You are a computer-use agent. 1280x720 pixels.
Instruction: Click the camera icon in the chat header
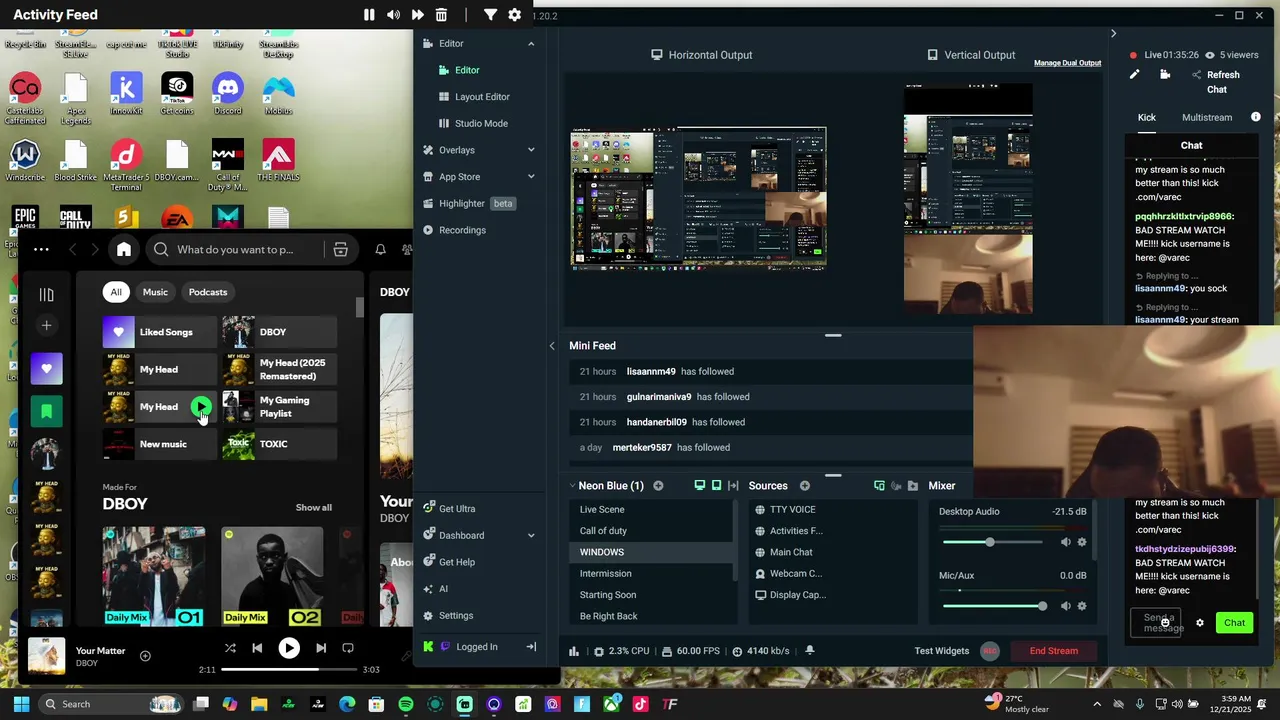1165,75
